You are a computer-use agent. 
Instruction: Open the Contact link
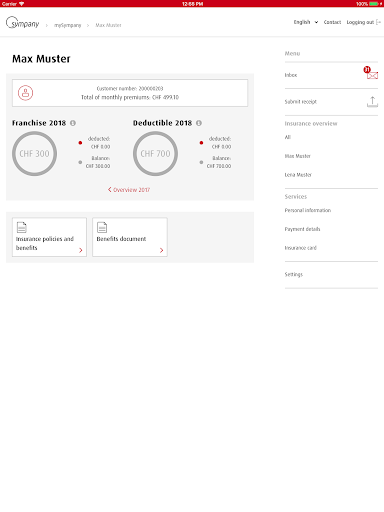tap(332, 22)
